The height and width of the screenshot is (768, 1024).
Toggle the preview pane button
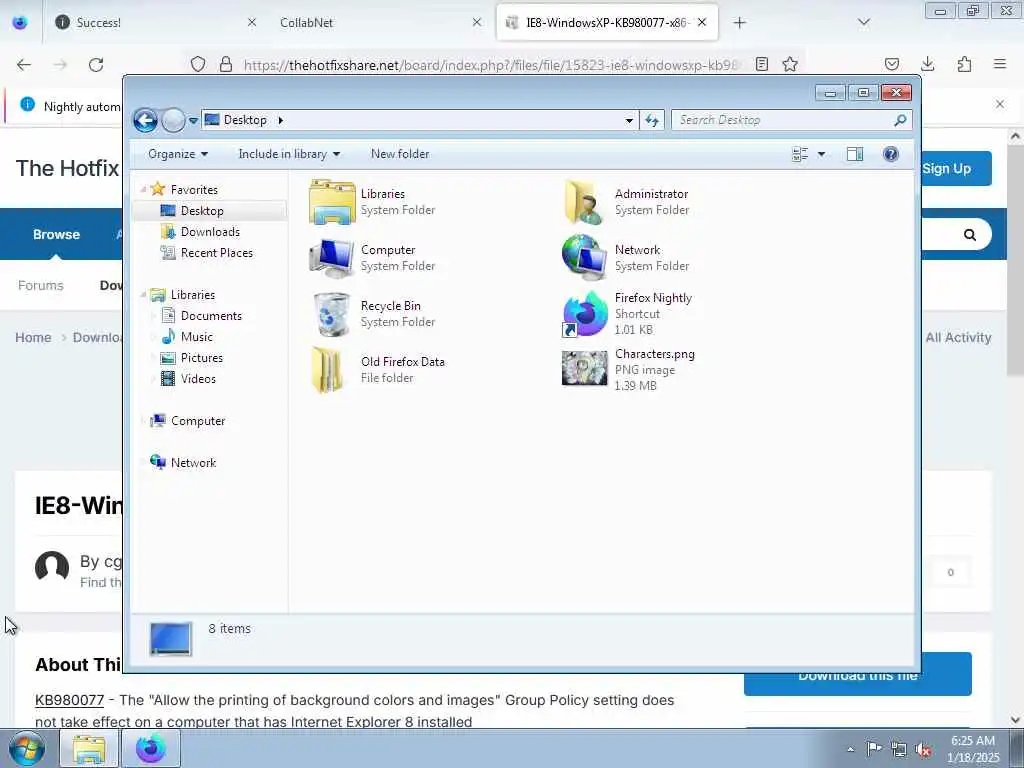[855, 154]
